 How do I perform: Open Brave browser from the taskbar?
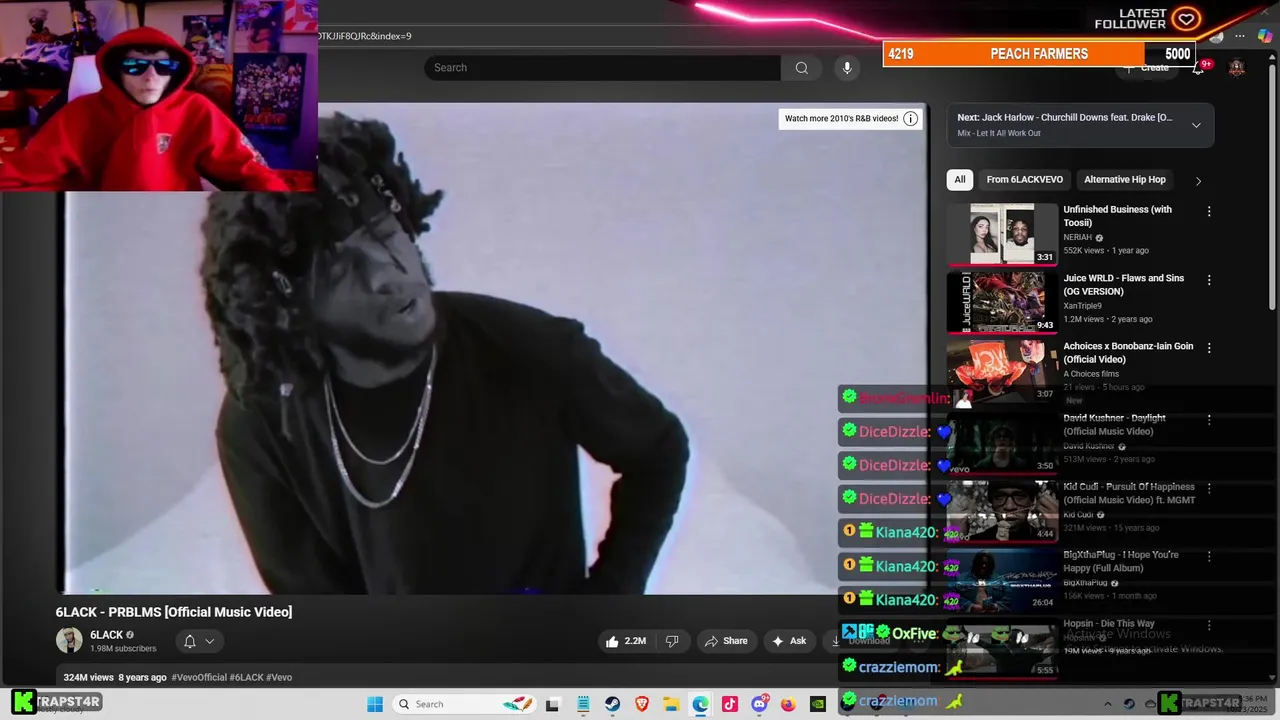click(x=642, y=704)
